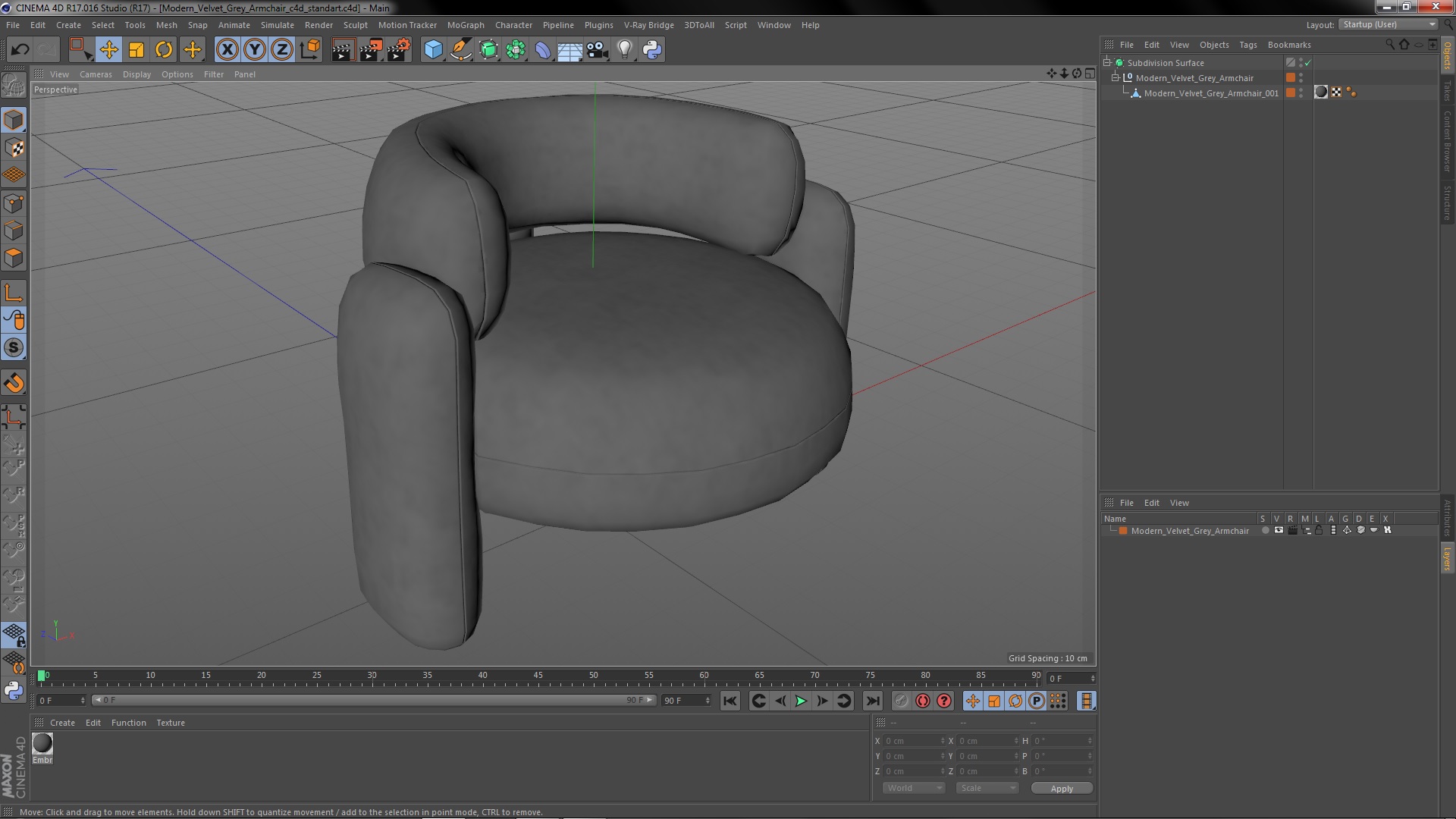The width and height of the screenshot is (1456, 819).
Task: Collapse the Subdivision Surface tree node
Action: pyautogui.click(x=1107, y=63)
